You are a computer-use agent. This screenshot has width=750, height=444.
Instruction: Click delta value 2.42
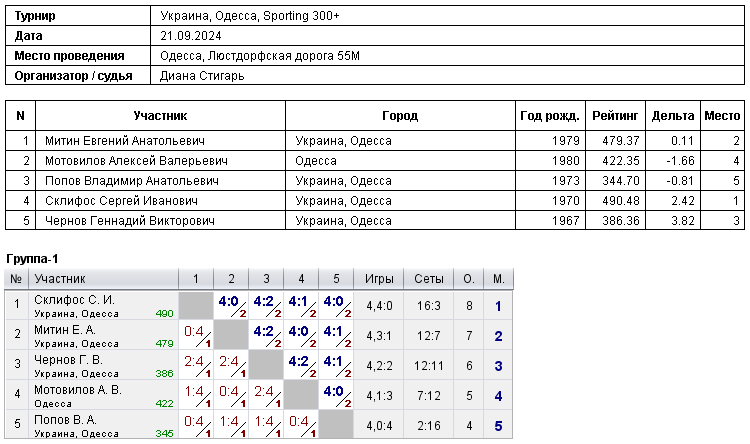point(683,201)
